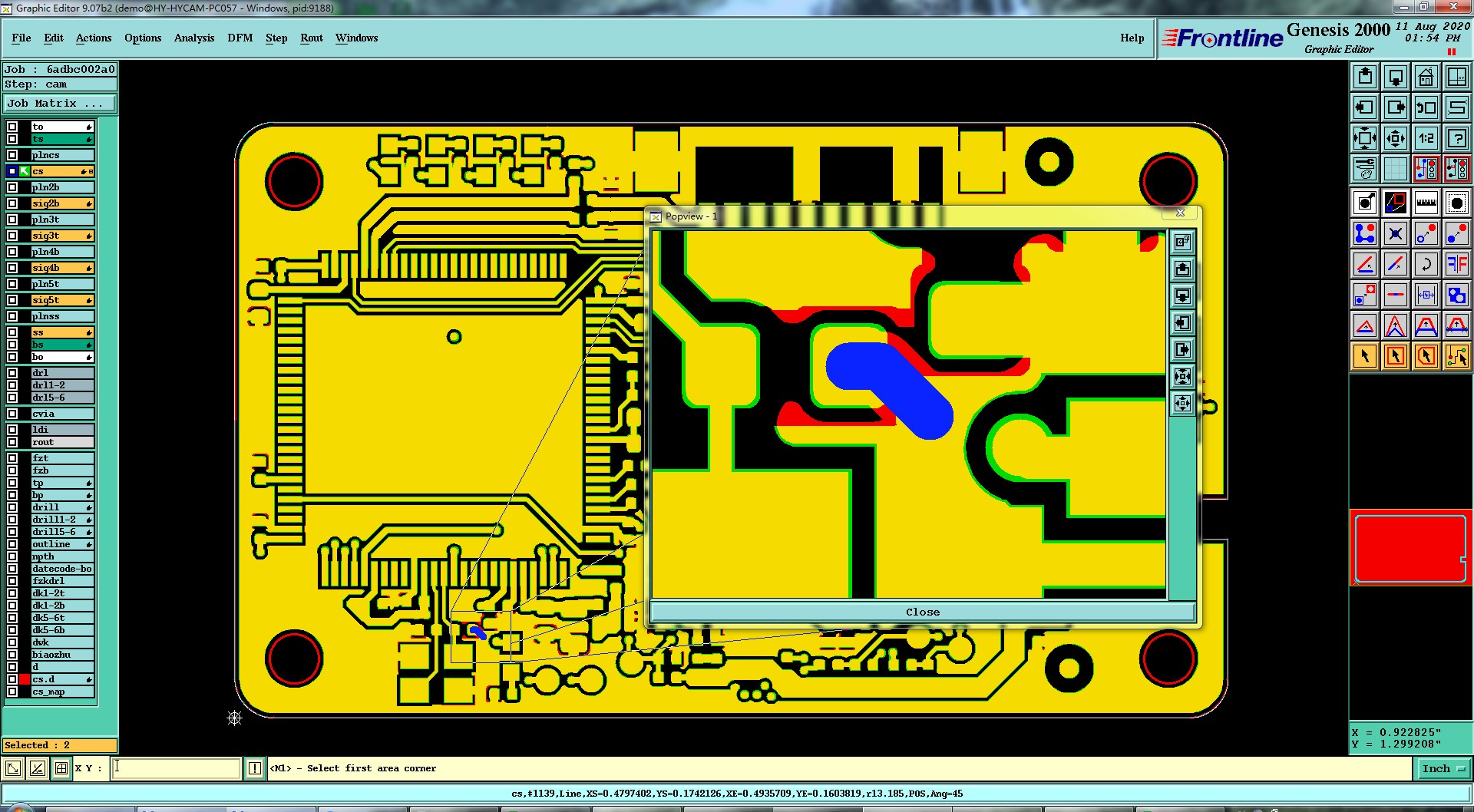Click the Home view icon
The height and width of the screenshot is (812, 1474).
[1426, 77]
